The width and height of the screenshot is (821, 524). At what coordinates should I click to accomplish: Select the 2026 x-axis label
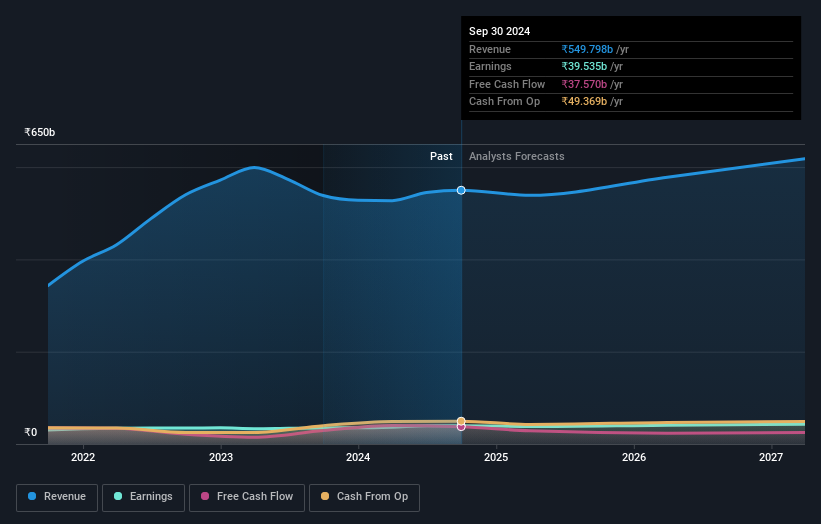[634, 457]
